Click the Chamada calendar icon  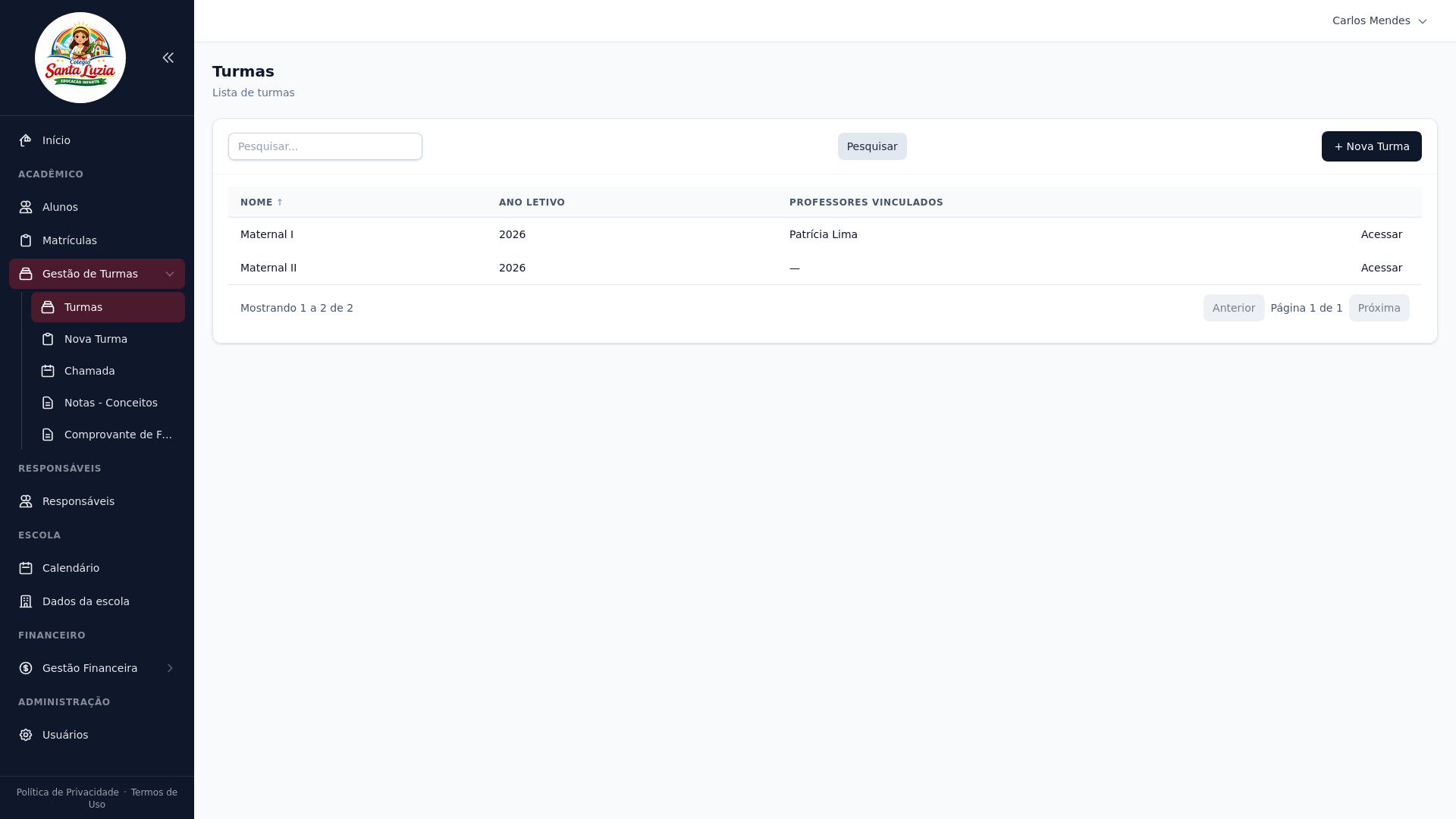tap(48, 371)
